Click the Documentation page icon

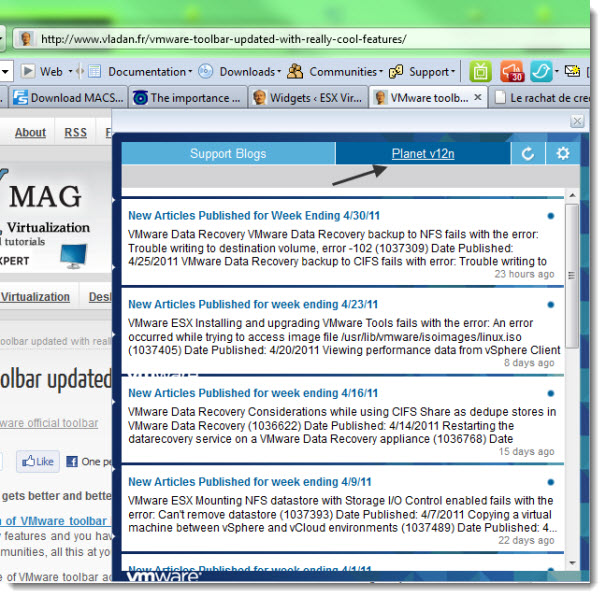tap(95, 71)
